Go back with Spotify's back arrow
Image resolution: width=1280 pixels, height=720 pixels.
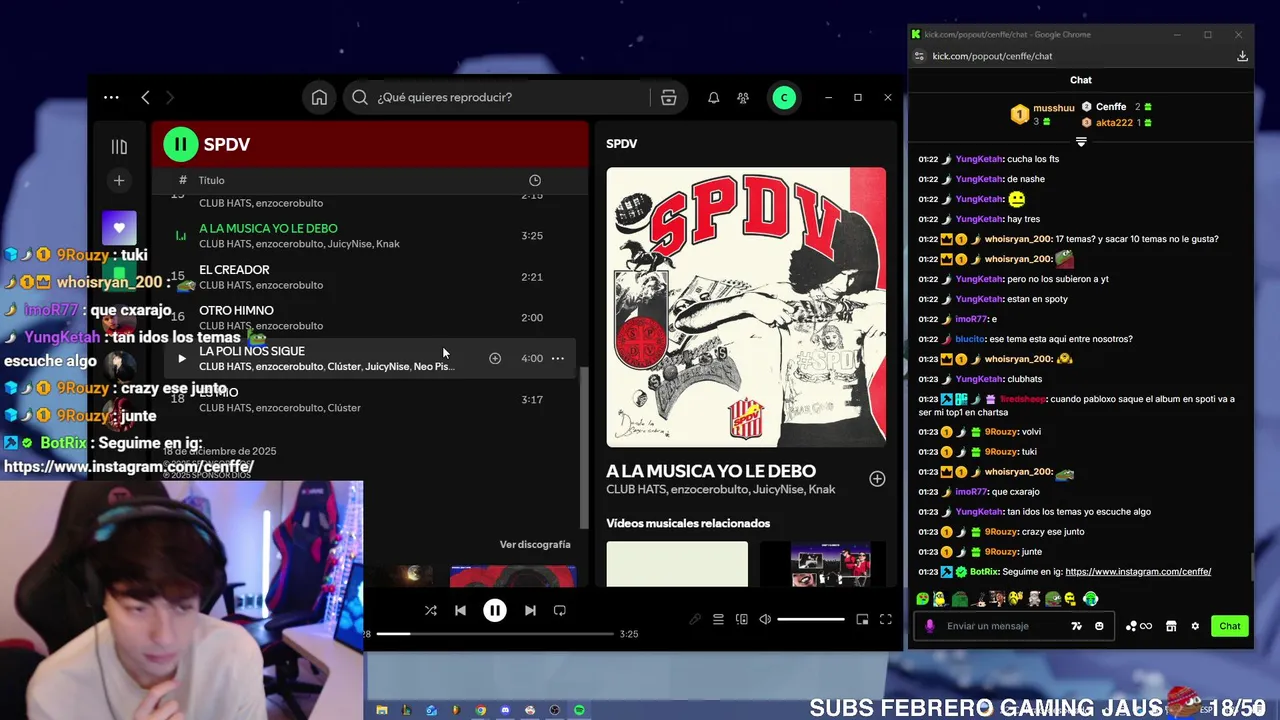(145, 97)
